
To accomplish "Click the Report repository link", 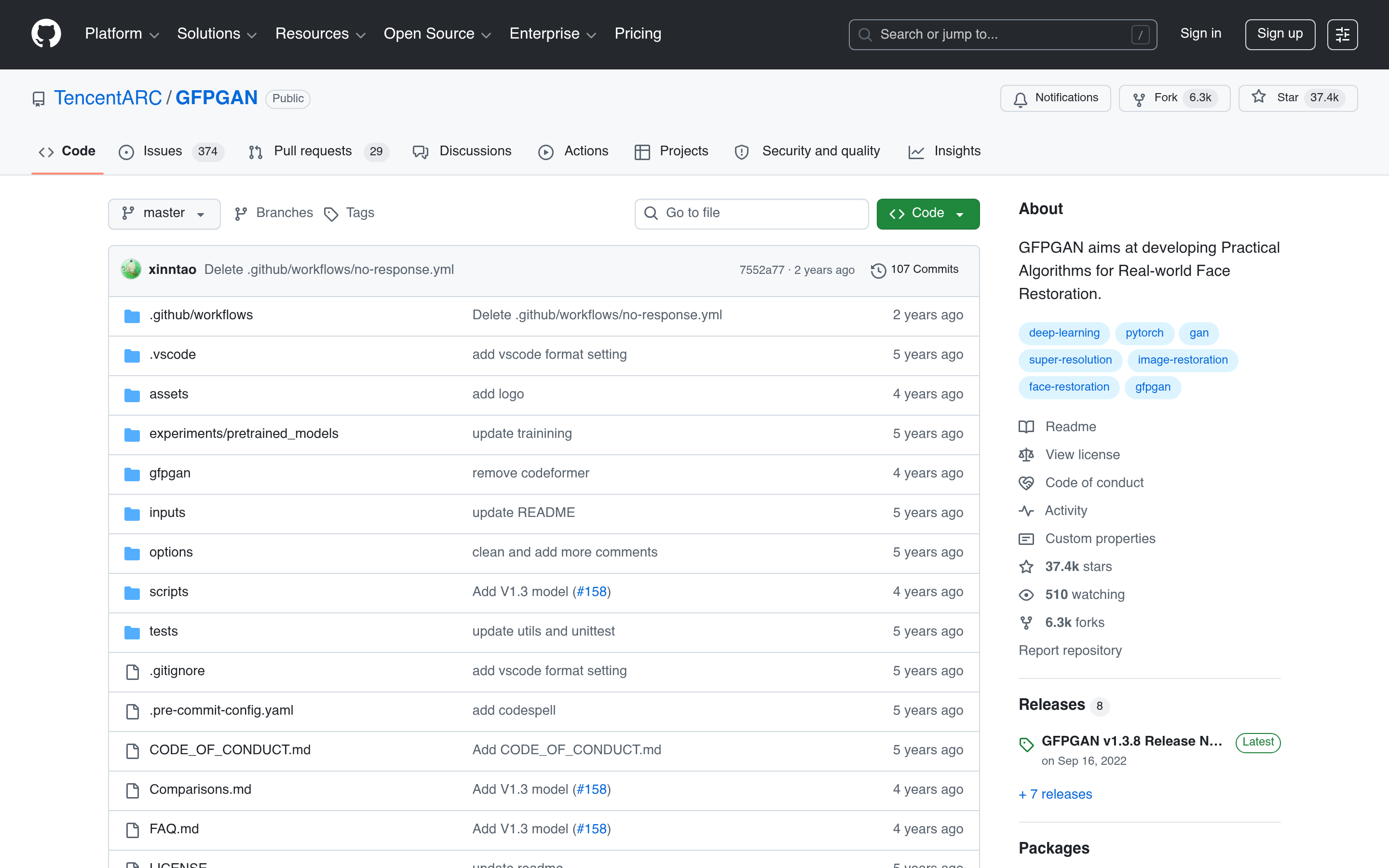I will (x=1070, y=651).
